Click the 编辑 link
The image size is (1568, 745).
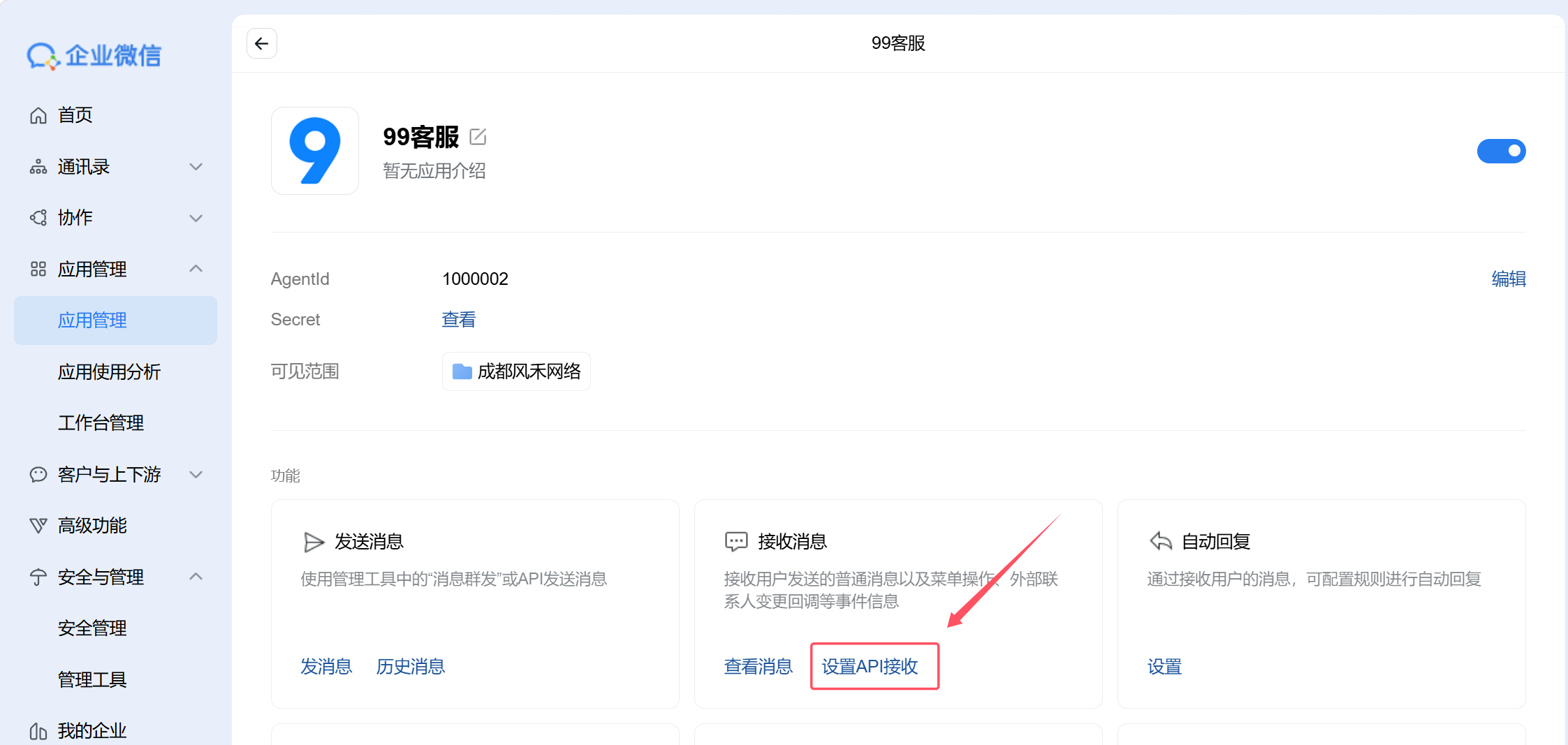click(x=1509, y=279)
